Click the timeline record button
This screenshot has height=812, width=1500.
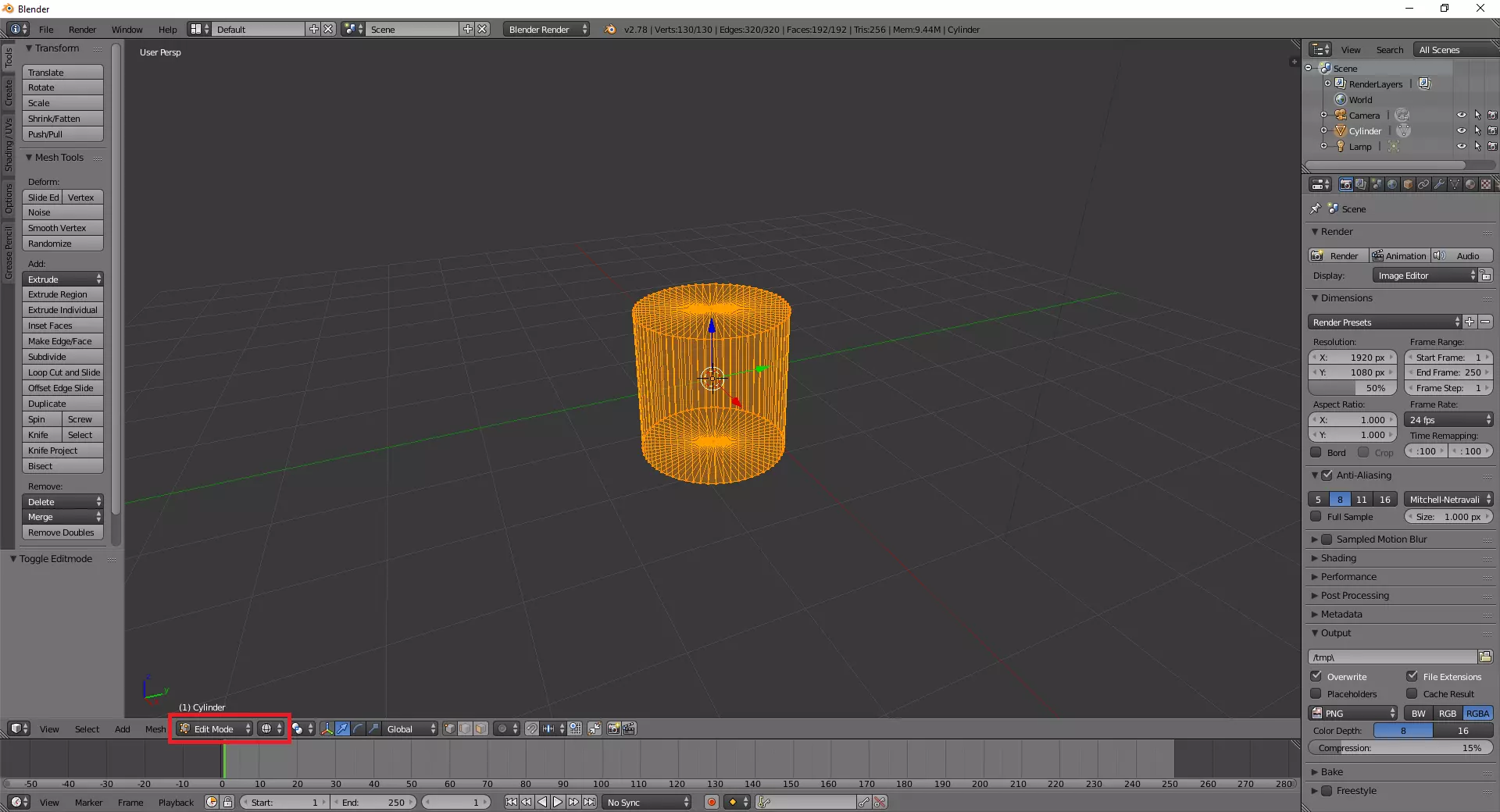coord(711,802)
